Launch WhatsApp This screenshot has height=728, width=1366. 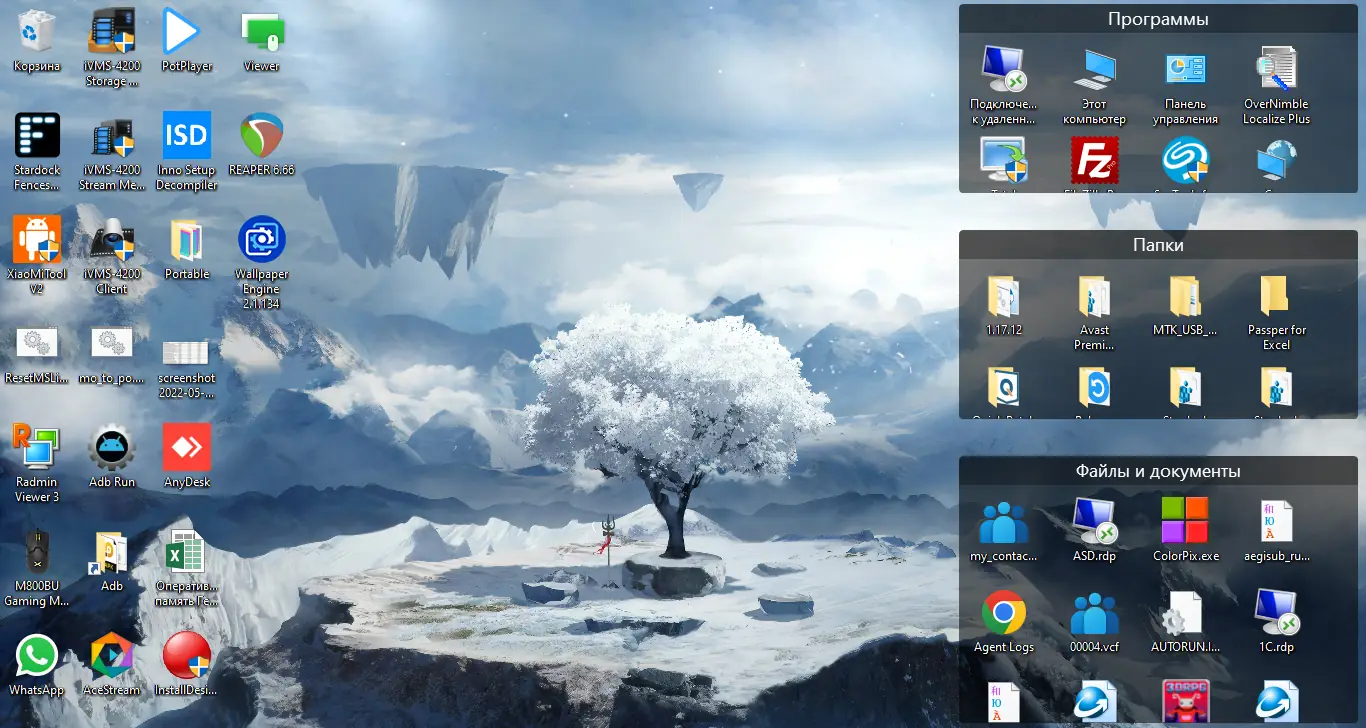[x=36, y=656]
